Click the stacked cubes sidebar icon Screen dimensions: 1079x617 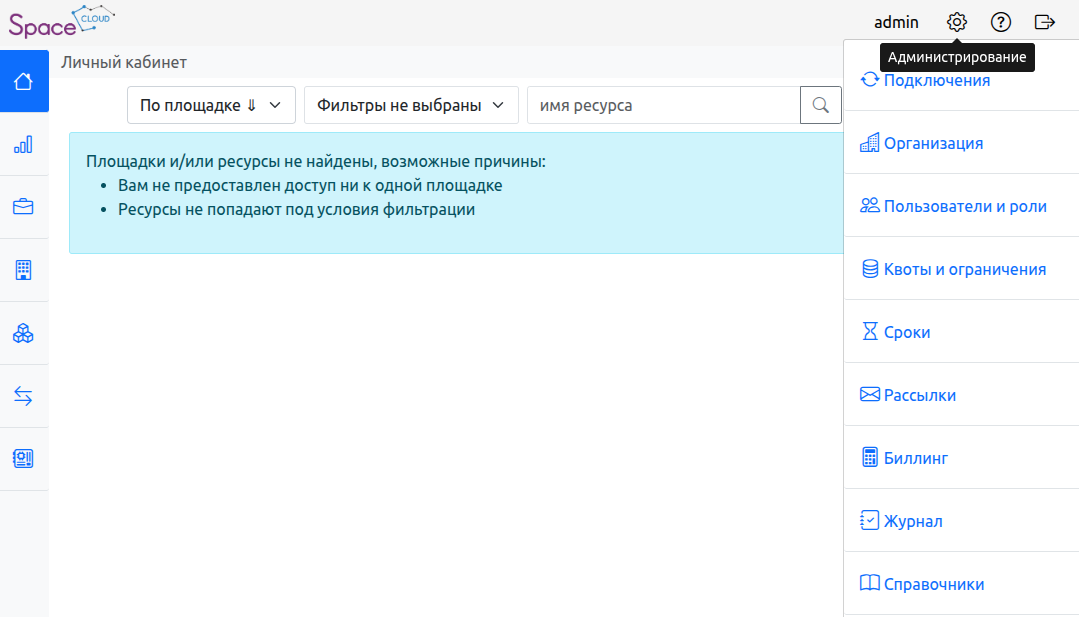(24, 333)
